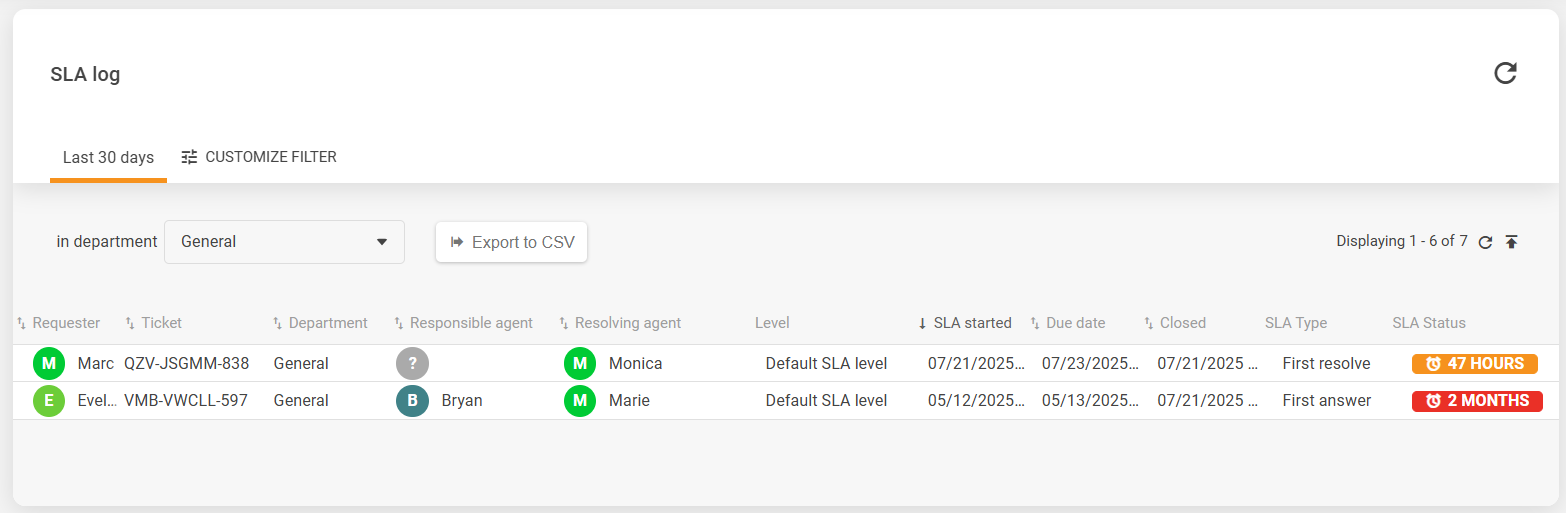Viewport: 1566px width, 513px height.
Task: Click the unknown agent question-mark avatar
Action: (x=412, y=363)
